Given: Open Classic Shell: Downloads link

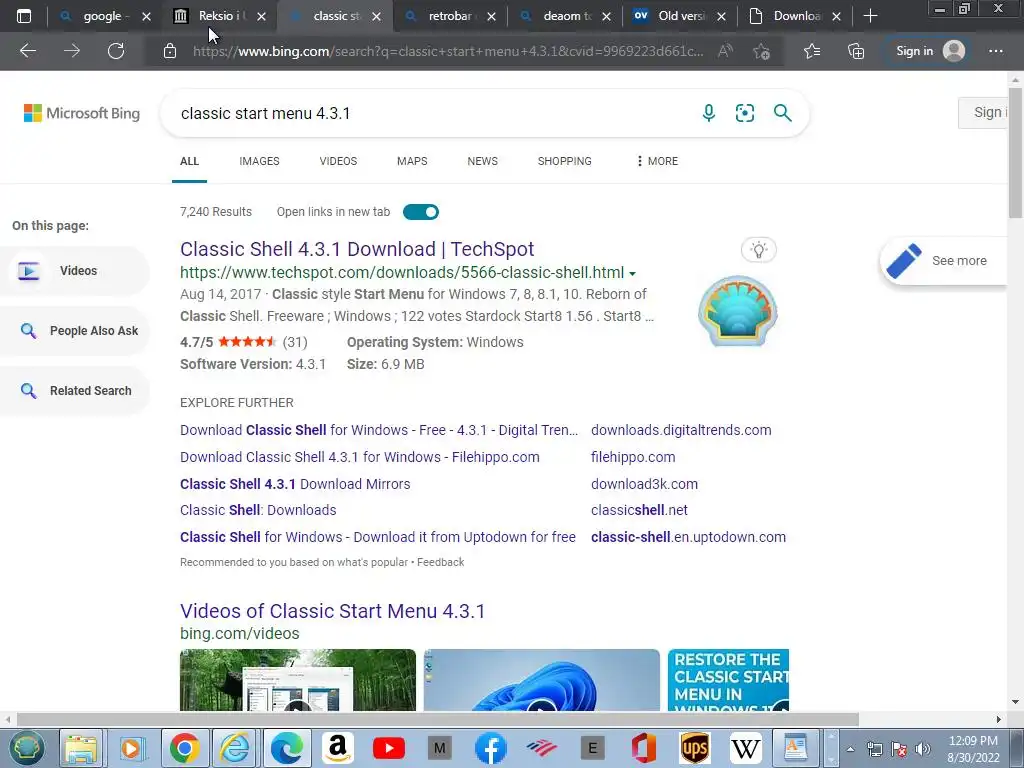Looking at the screenshot, I should coord(258,510).
